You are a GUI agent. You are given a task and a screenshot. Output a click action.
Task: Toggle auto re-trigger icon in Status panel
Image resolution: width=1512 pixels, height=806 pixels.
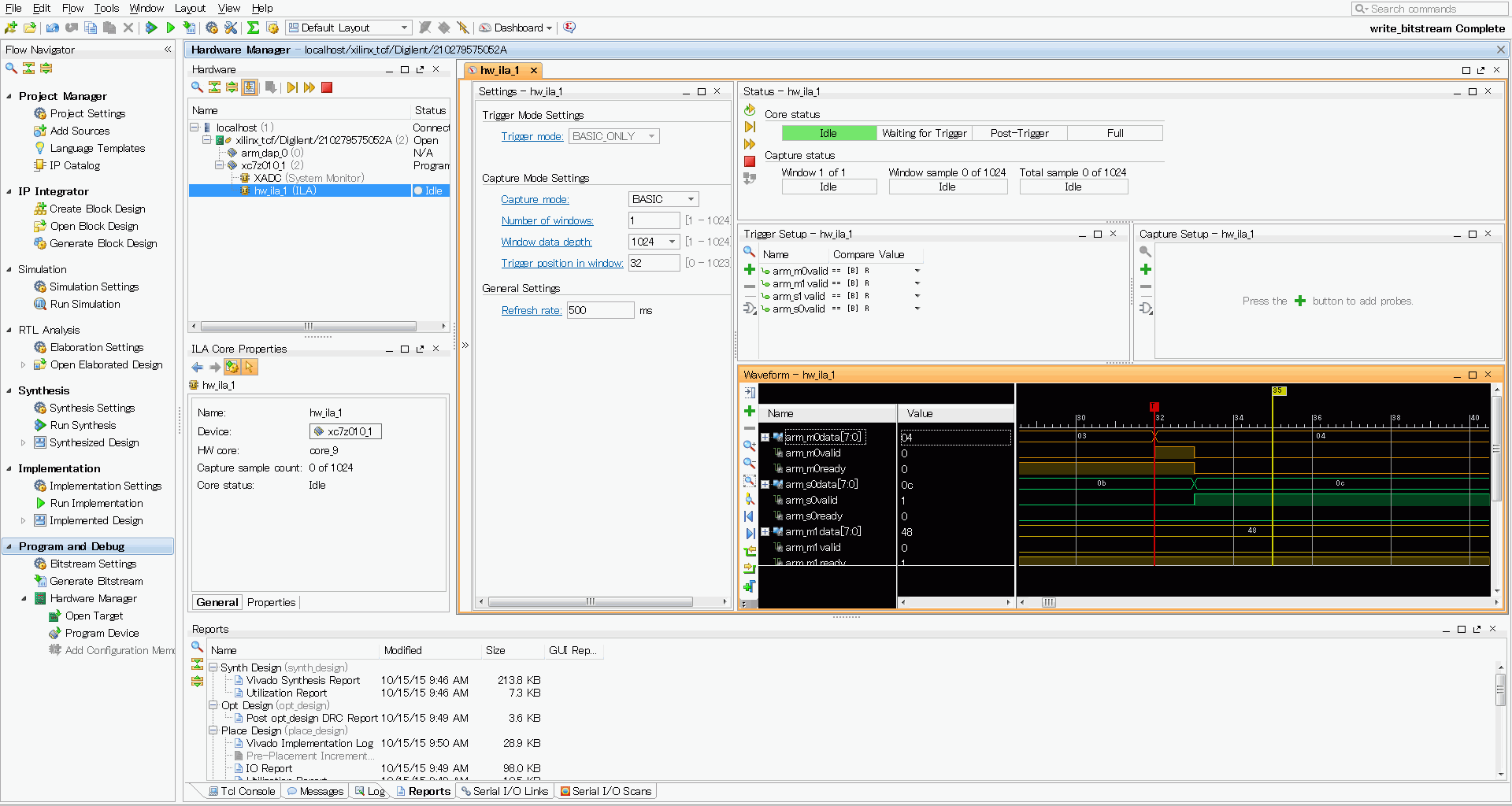coord(750,109)
